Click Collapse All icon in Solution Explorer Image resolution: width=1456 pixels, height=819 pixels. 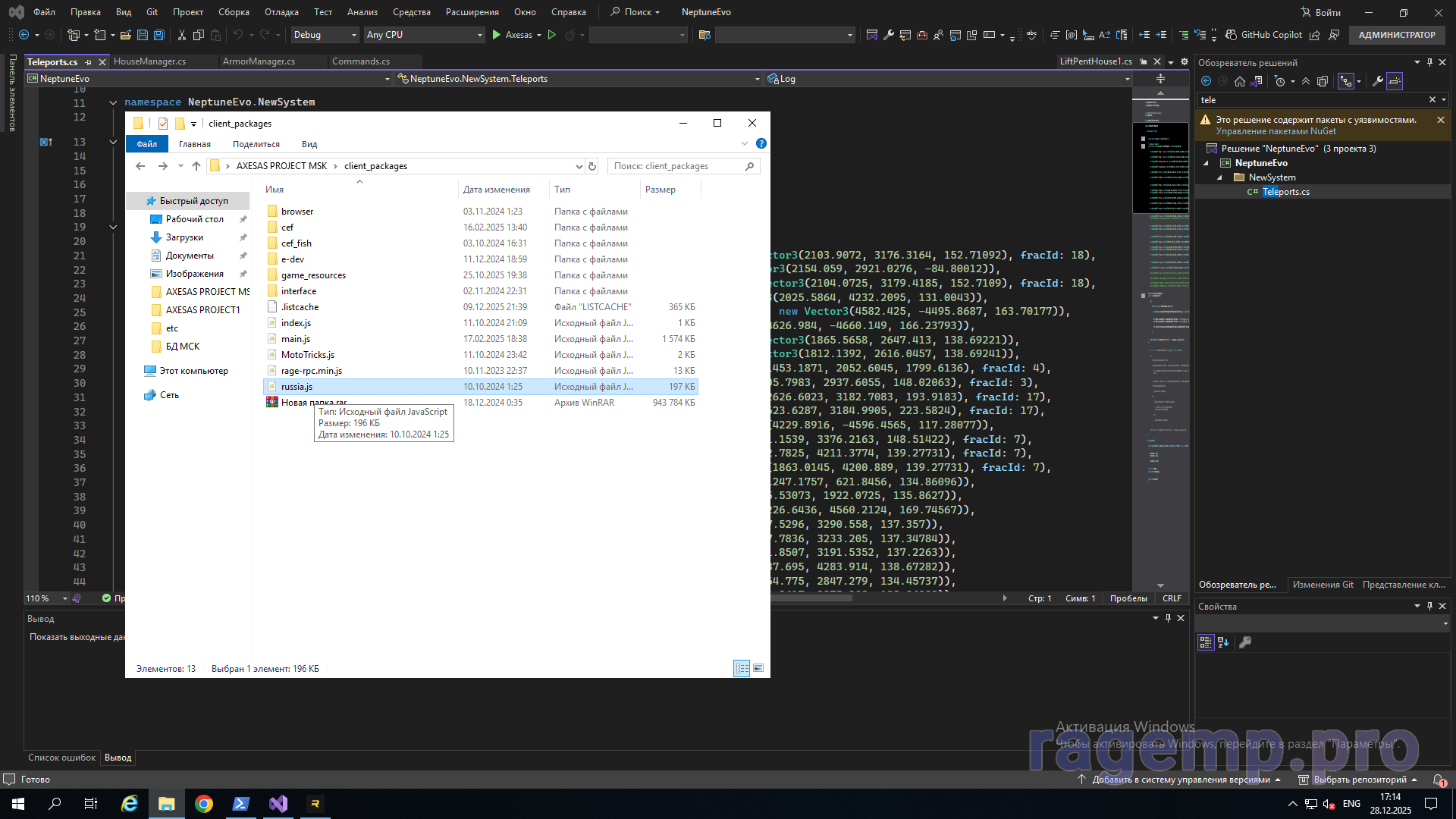click(1306, 81)
